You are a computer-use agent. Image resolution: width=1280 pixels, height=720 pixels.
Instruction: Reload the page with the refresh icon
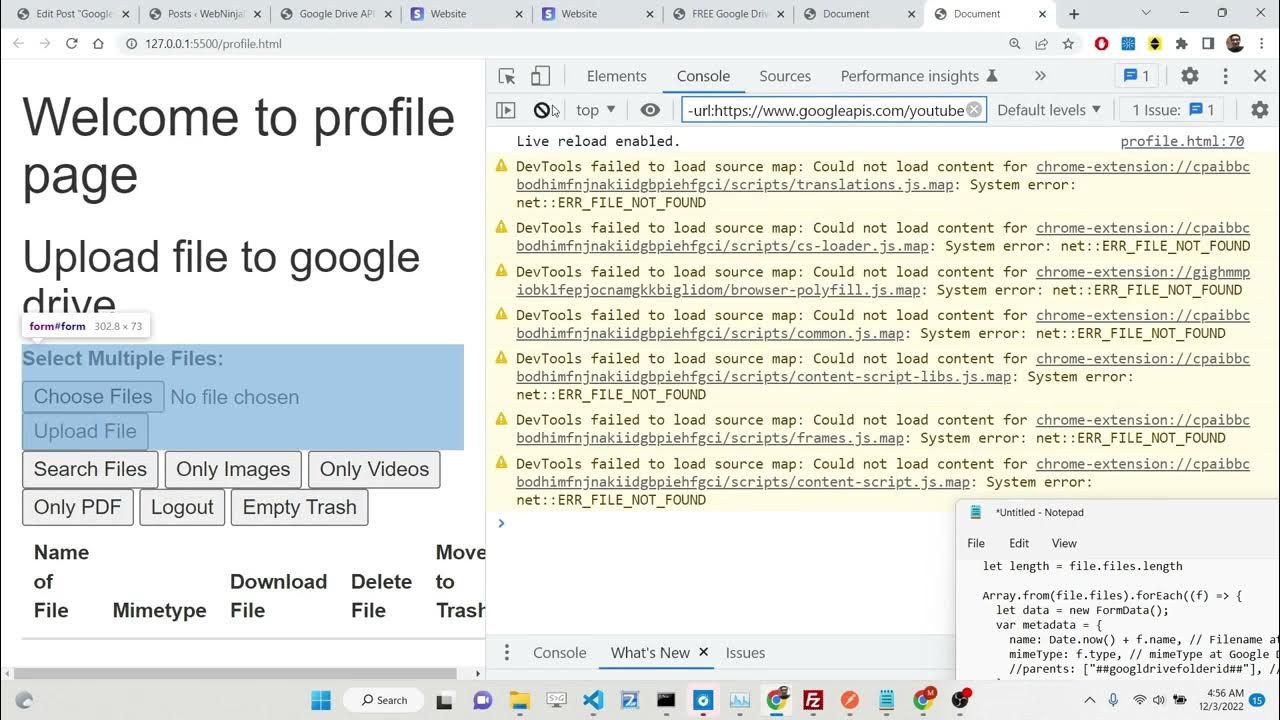coord(72,44)
